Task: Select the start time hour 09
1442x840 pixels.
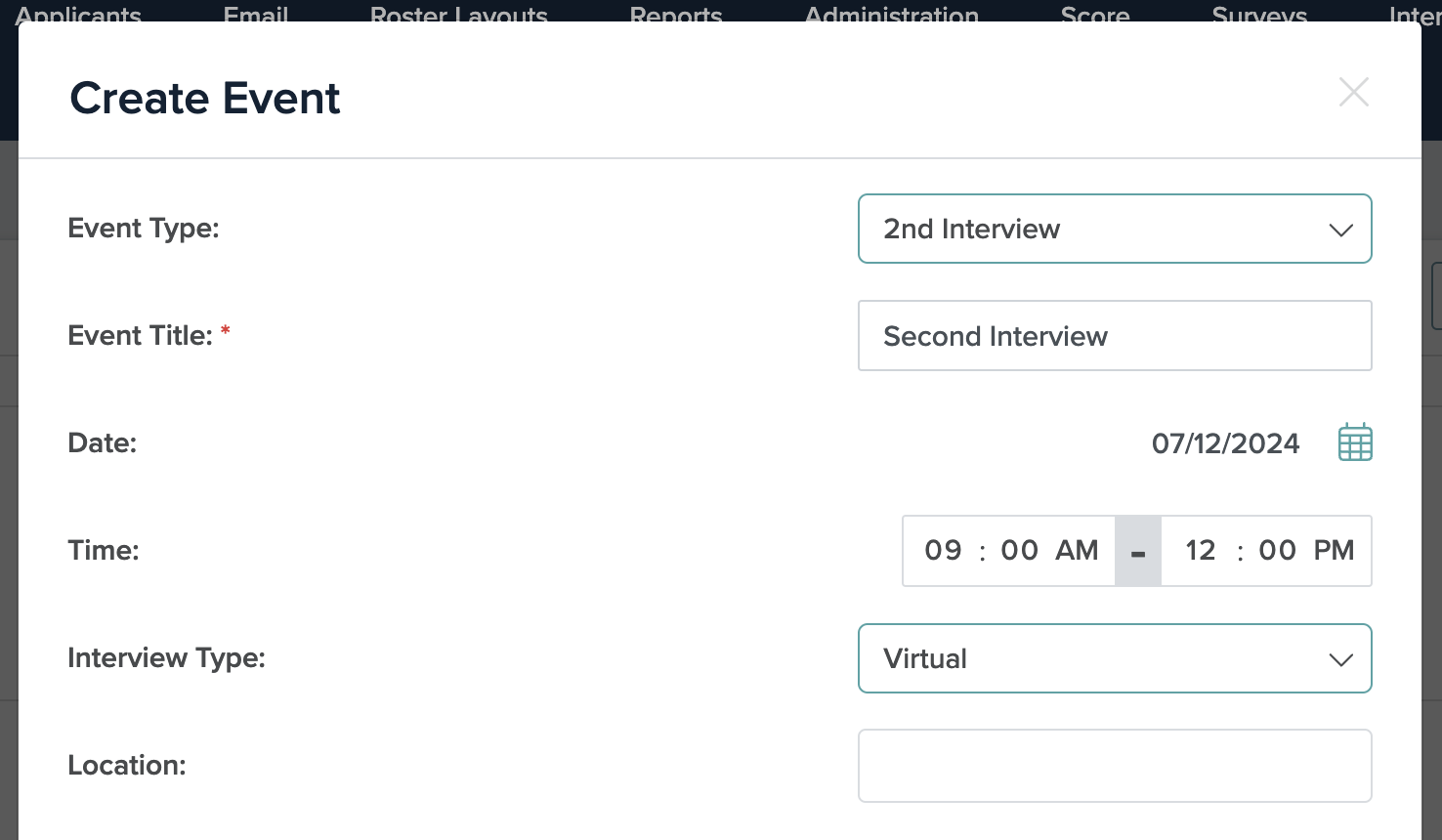Action: (943, 551)
